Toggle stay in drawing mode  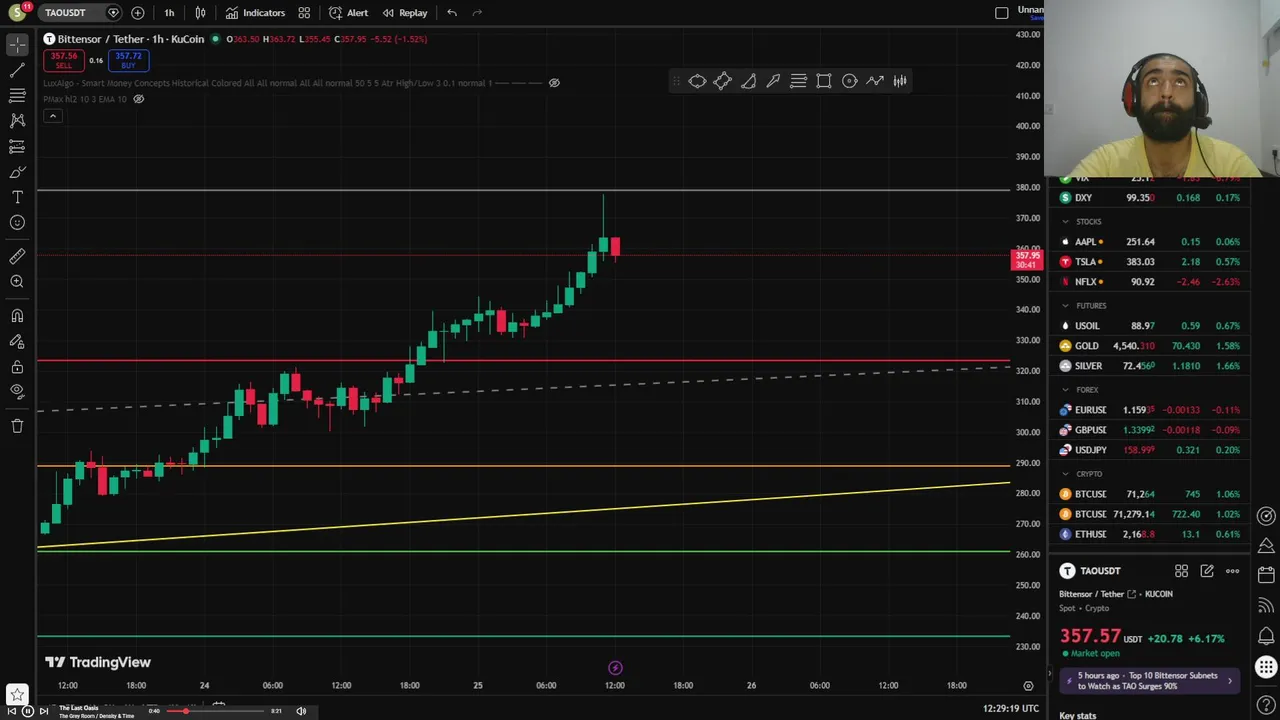pyautogui.click(x=17, y=341)
